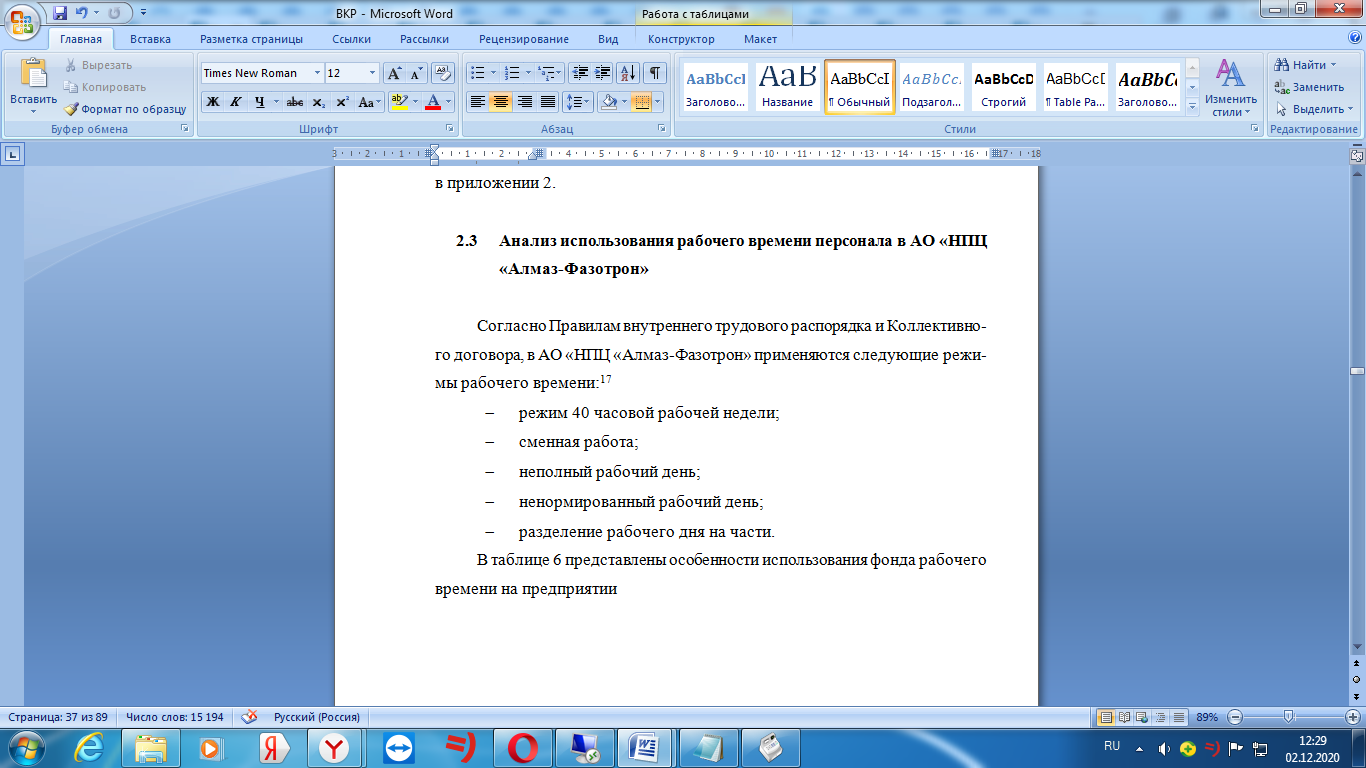The width and height of the screenshot is (1366, 768).
Task: Increase paragraph indent
Action: point(602,73)
